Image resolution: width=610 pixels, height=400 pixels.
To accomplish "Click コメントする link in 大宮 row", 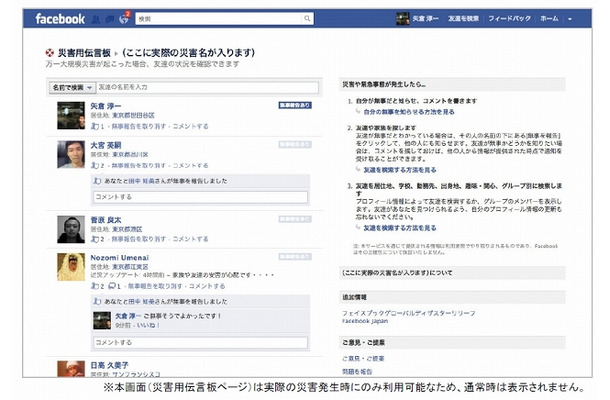I will click(190, 165).
